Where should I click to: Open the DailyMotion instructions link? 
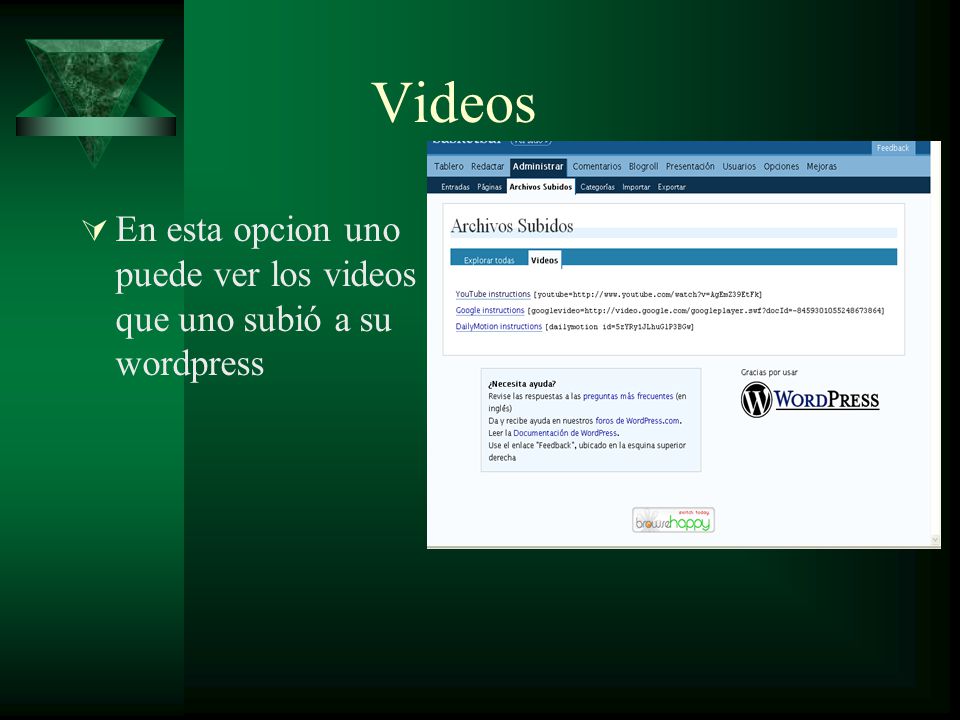click(498, 326)
